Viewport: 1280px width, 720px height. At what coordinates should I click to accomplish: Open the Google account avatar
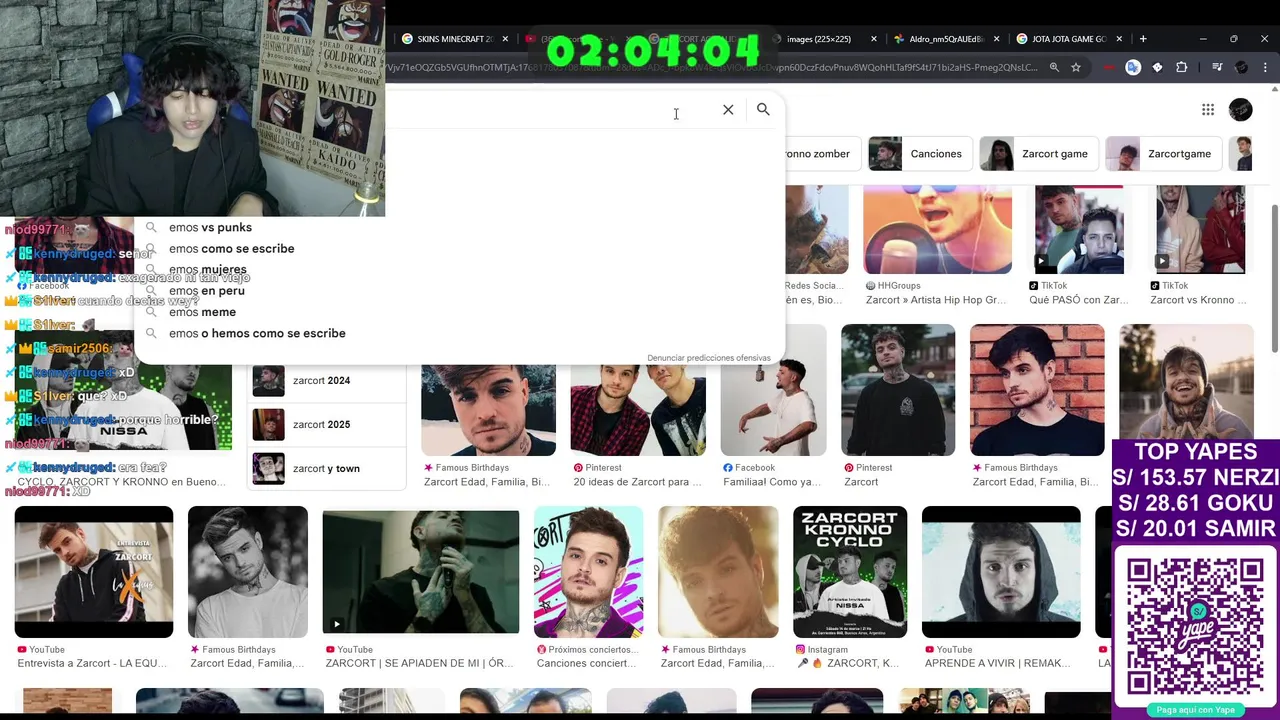1240,110
